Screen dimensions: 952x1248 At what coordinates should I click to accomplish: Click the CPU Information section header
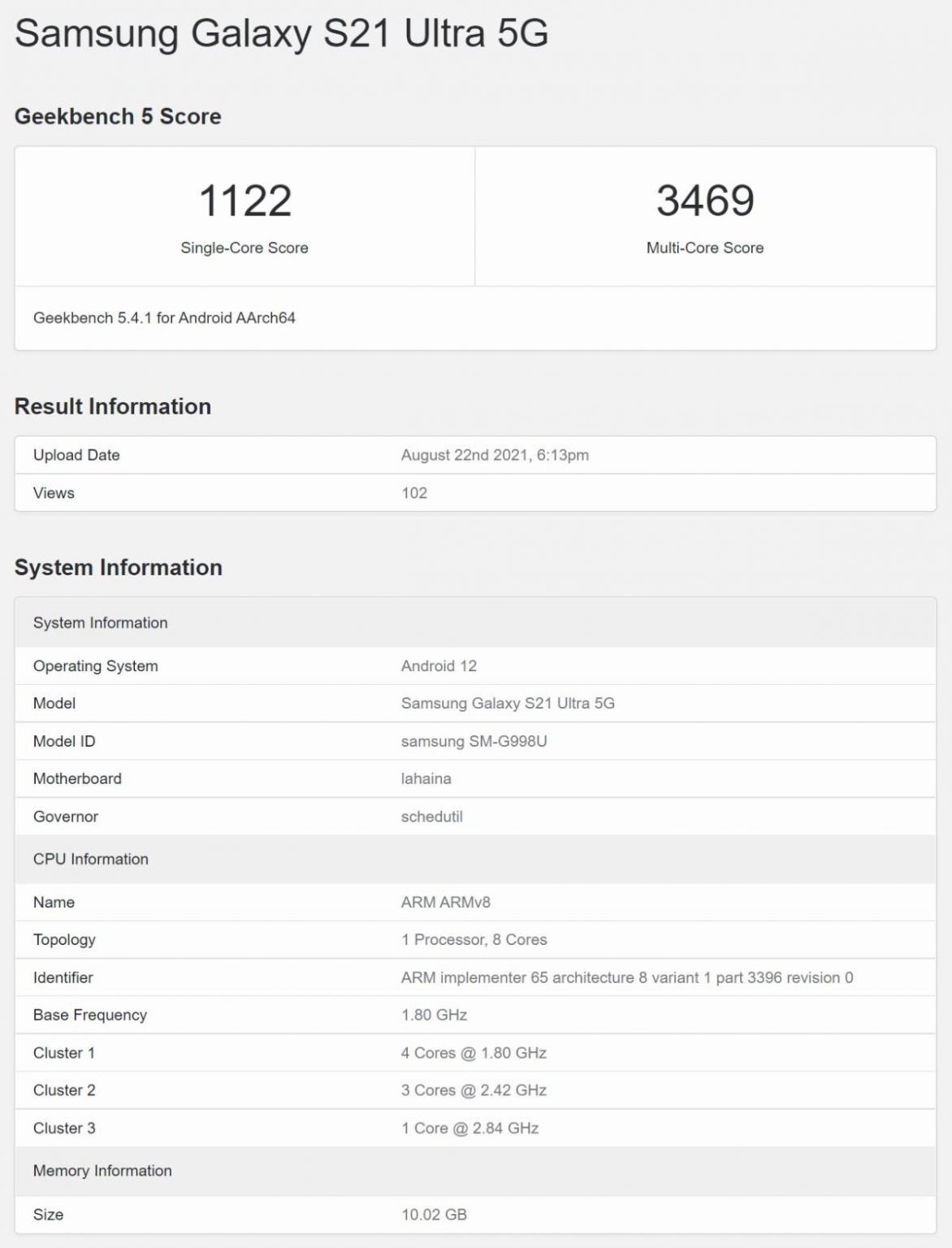coord(91,860)
